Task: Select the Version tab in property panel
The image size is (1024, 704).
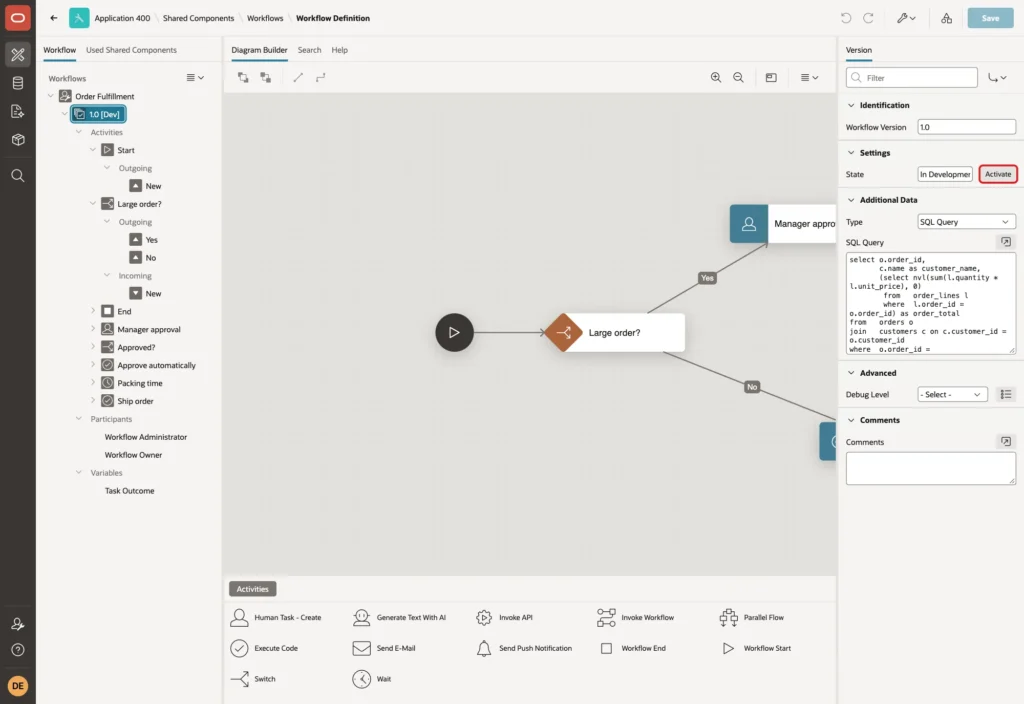Action: tap(858, 50)
